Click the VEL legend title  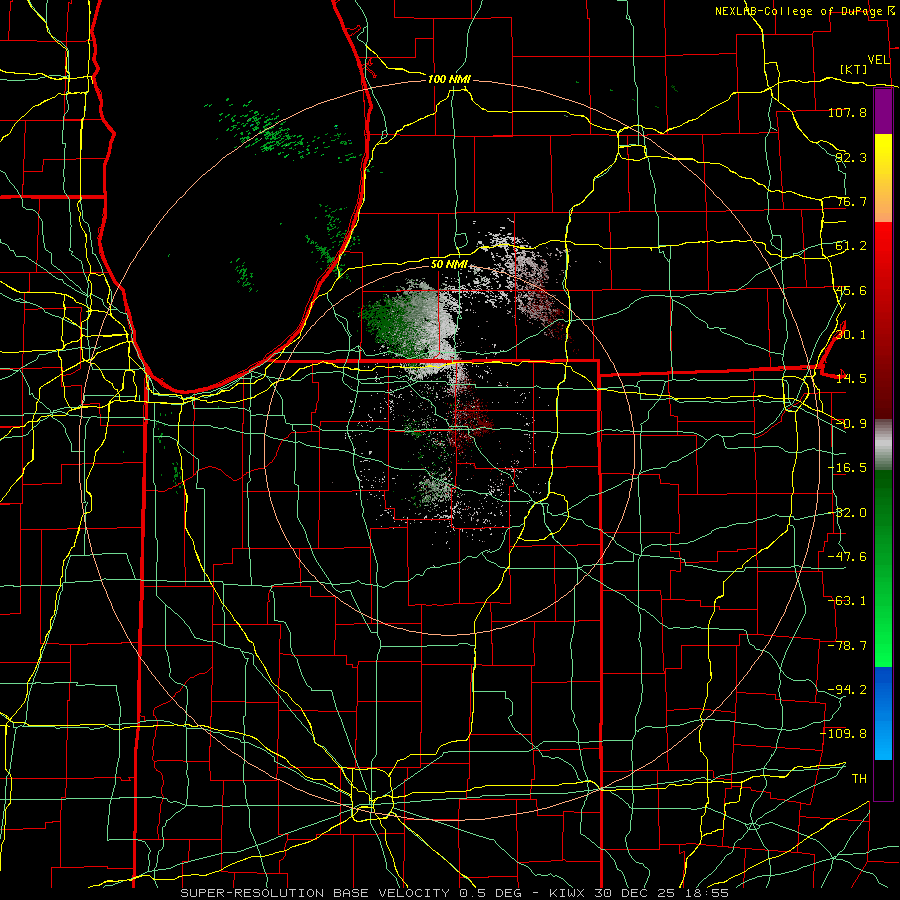pos(878,59)
